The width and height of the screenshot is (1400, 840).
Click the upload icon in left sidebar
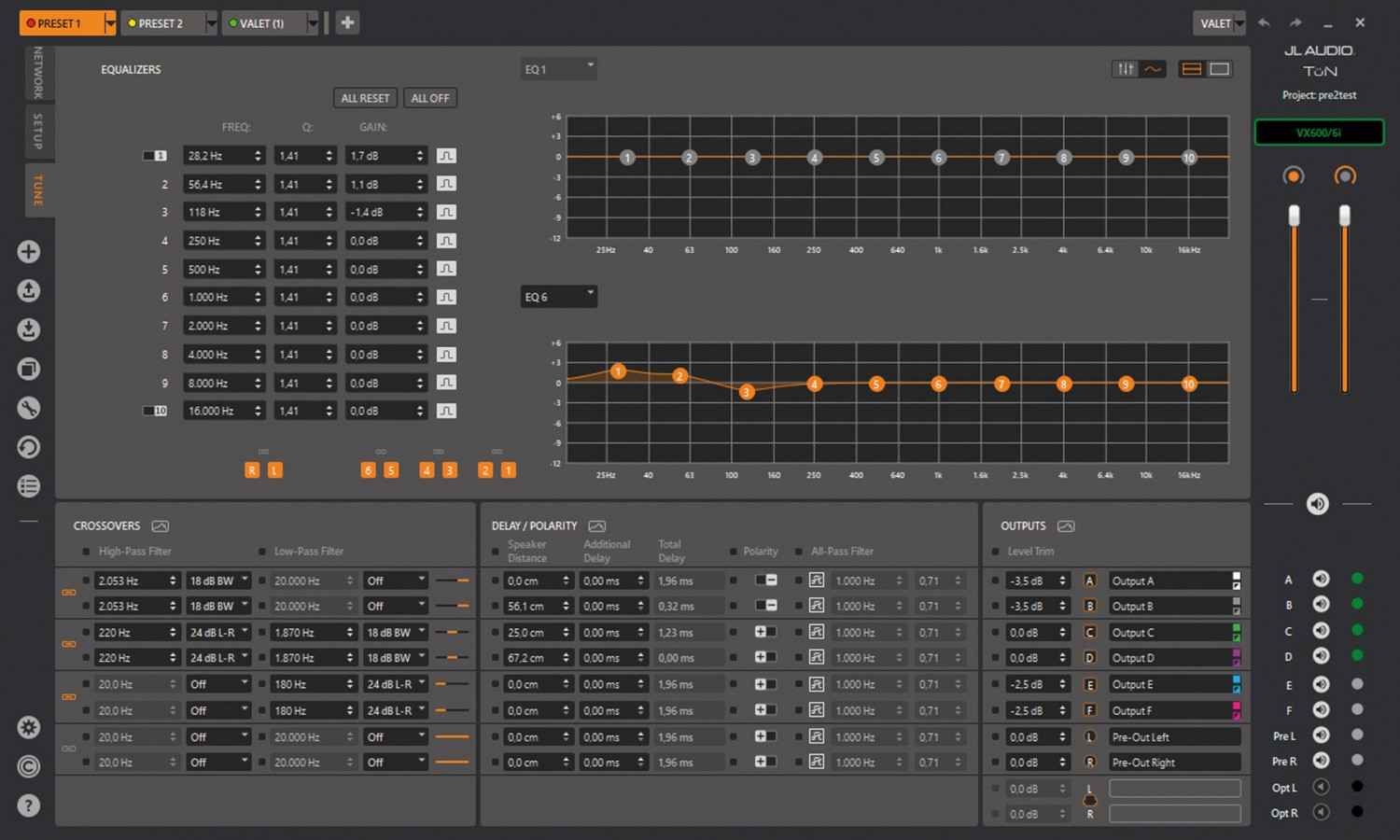click(29, 290)
